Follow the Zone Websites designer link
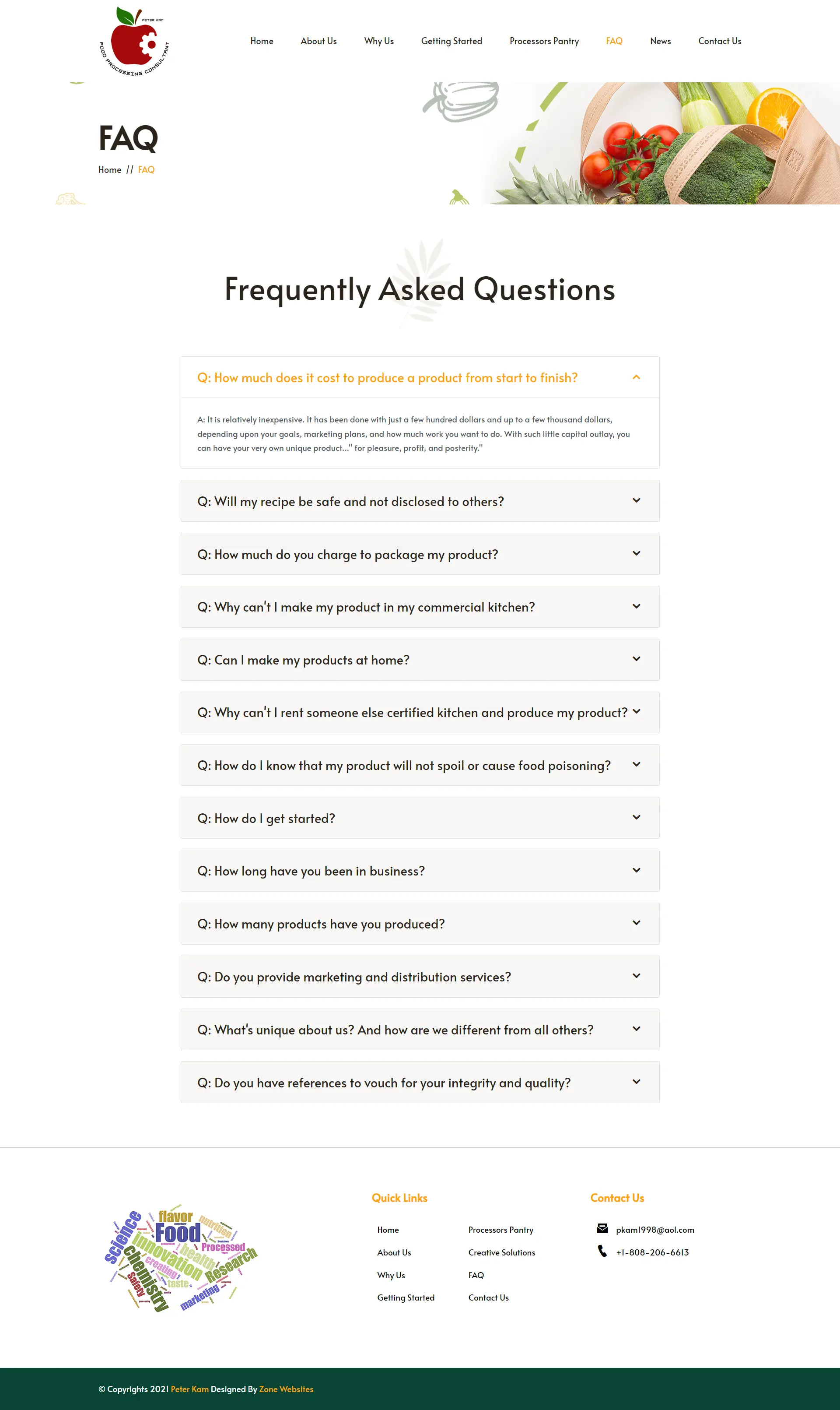The image size is (840, 1410). click(x=286, y=1389)
